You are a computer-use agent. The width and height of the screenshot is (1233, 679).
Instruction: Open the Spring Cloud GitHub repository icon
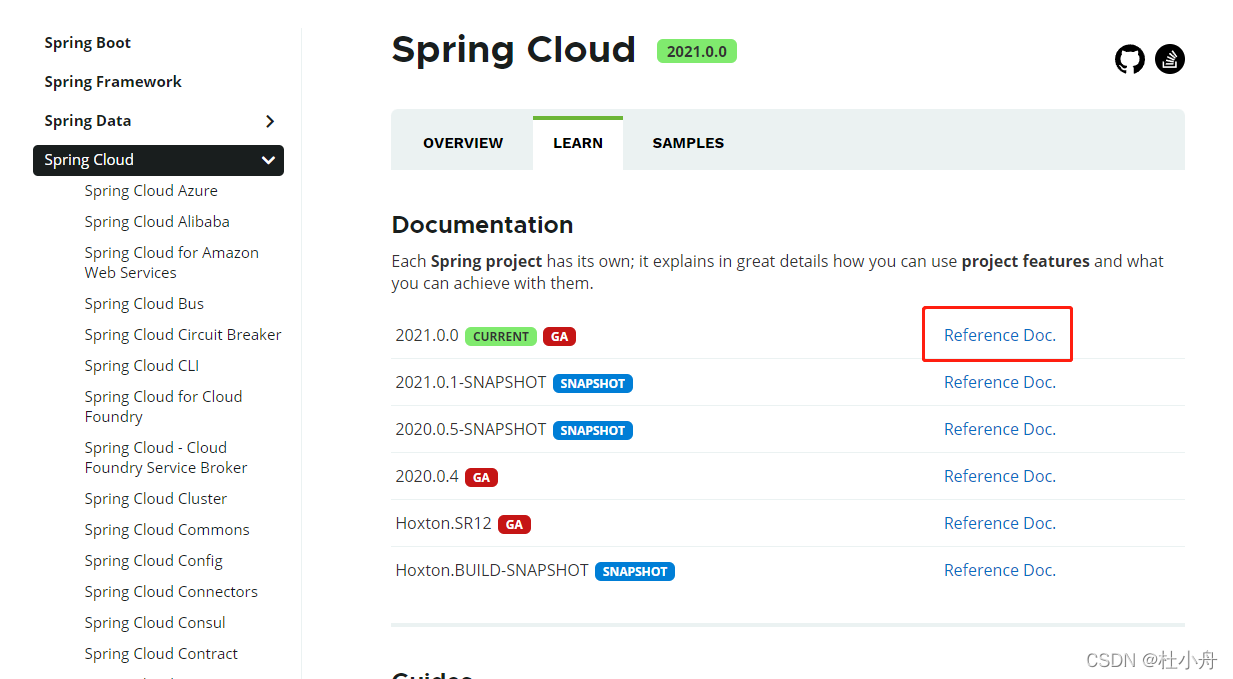[x=1129, y=59]
